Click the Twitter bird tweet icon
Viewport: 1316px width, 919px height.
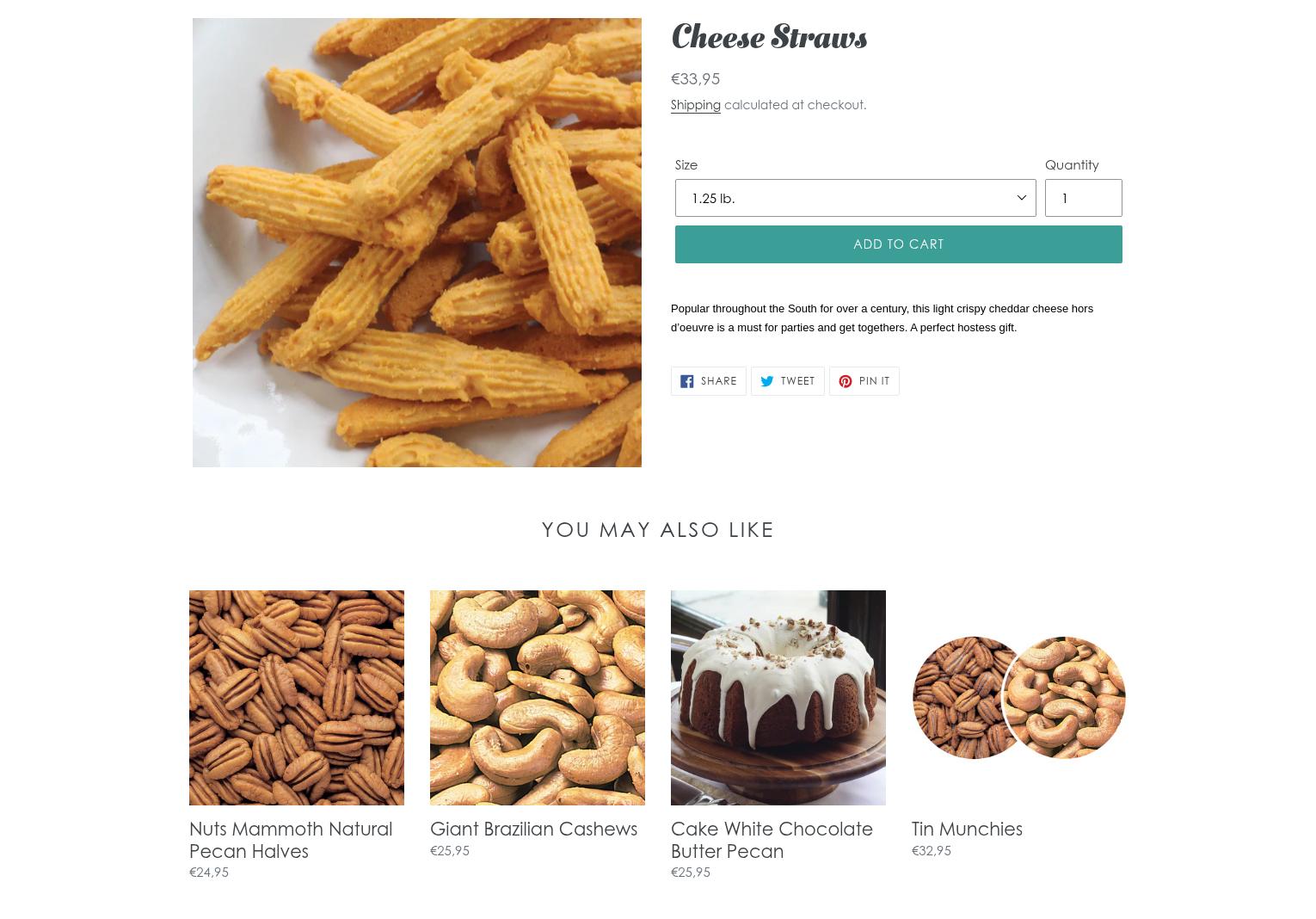pos(766,381)
